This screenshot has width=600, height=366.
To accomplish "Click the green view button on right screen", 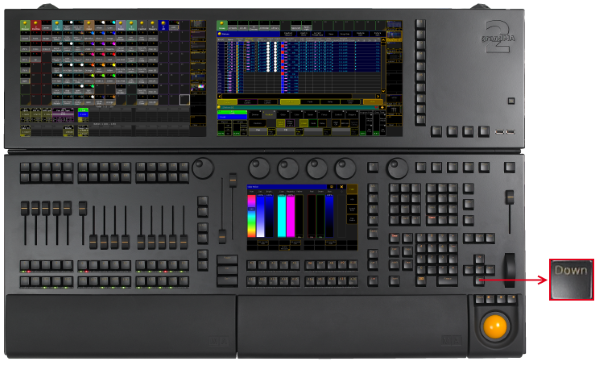I will tap(222, 26).
